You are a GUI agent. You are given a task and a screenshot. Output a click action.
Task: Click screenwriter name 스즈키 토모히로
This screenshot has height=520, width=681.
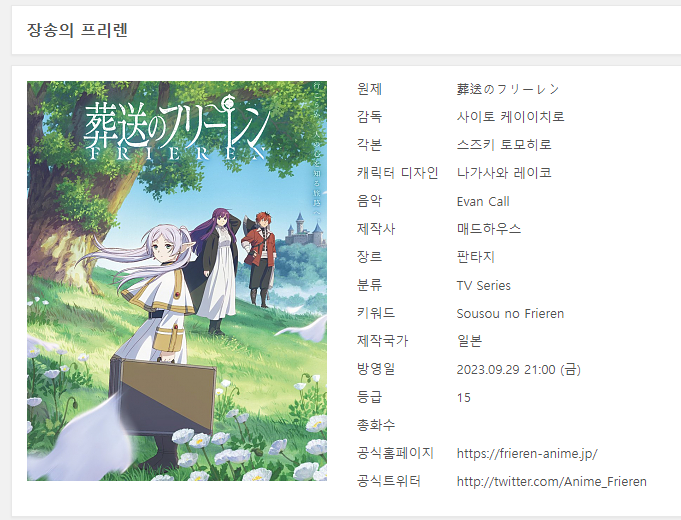[x=504, y=145]
